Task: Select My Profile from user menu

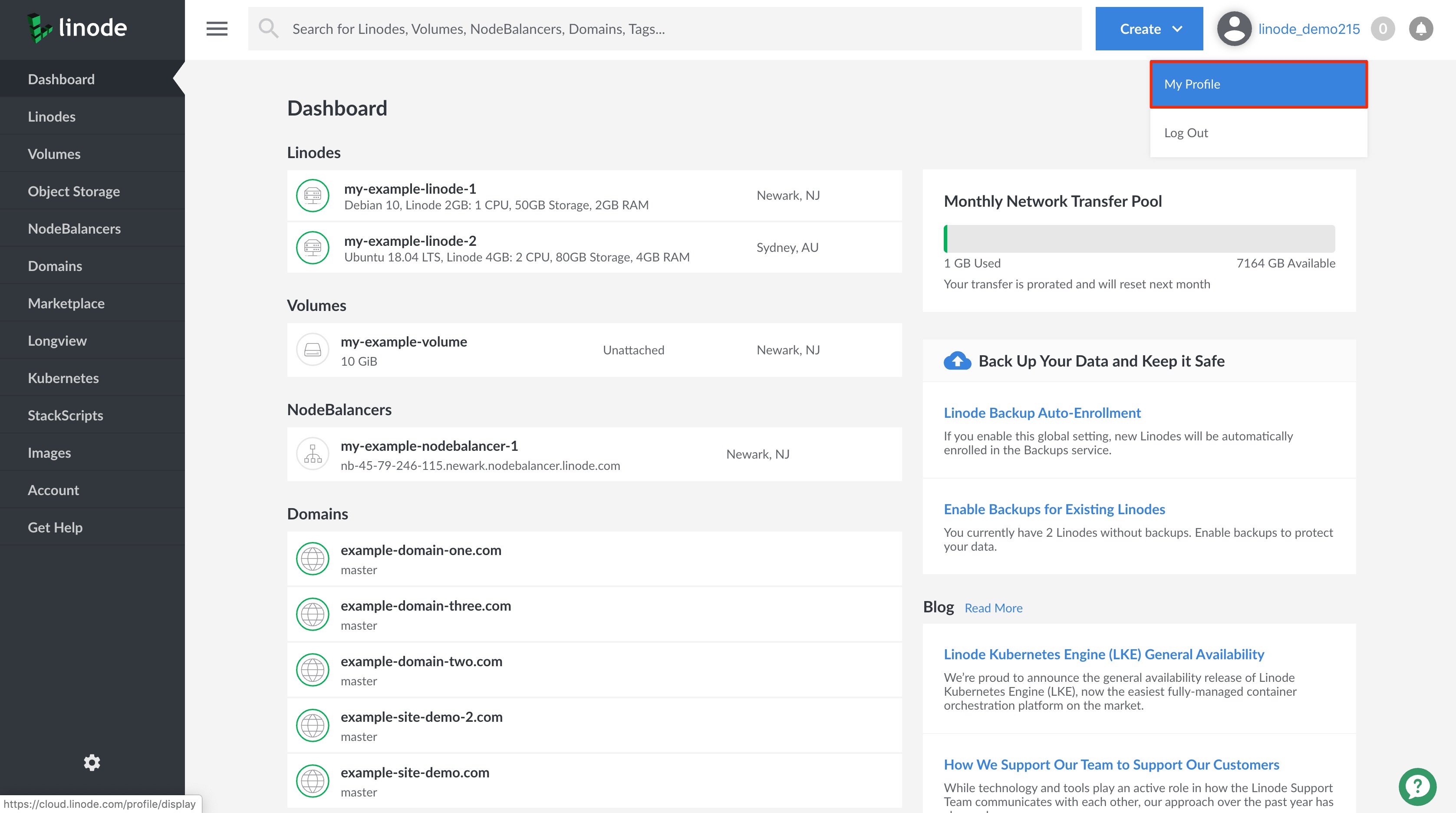Action: coord(1258,84)
